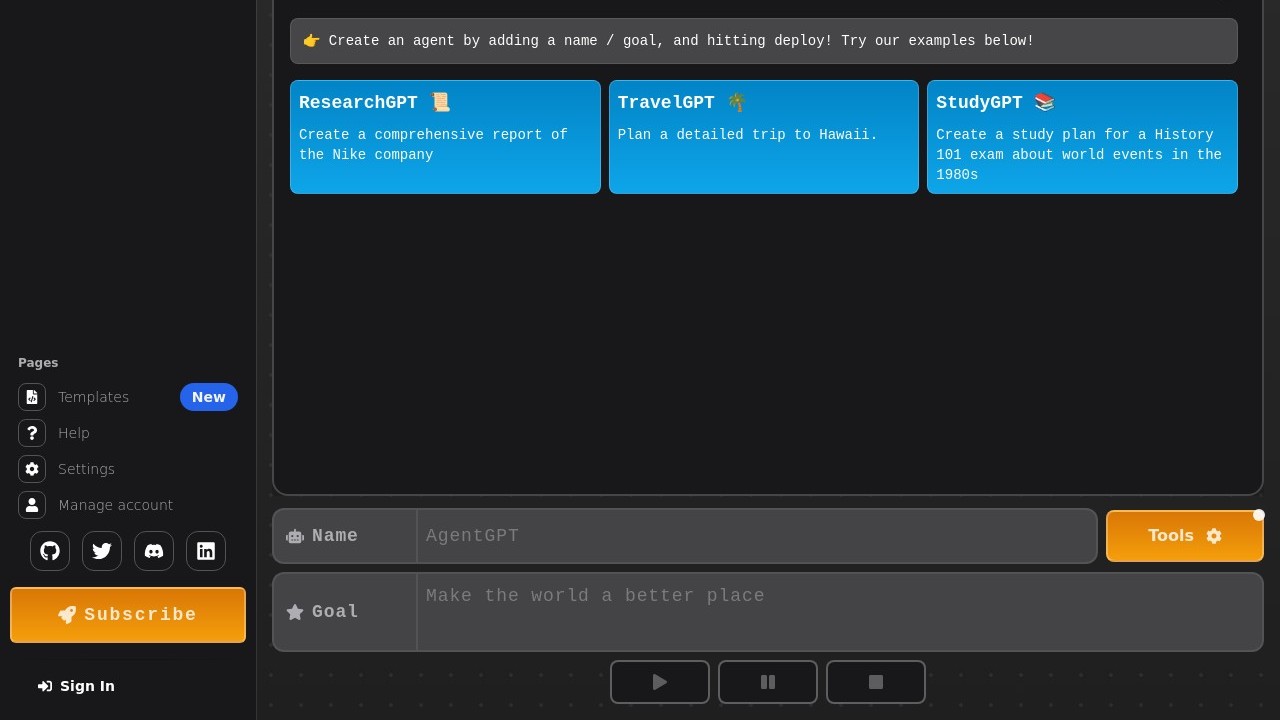Select the ResearchGPT example card
The image size is (1280, 720).
pos(445,137)
